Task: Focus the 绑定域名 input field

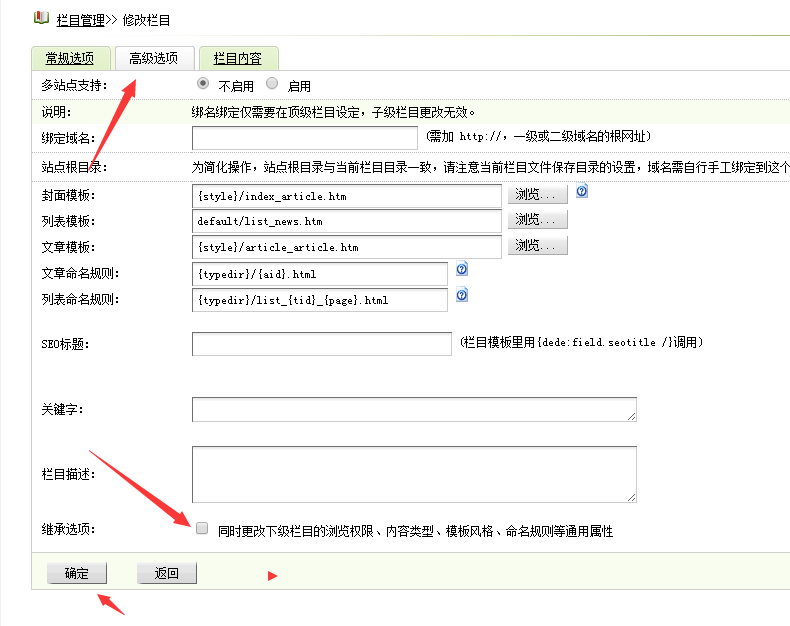Action: coord(304,138)
